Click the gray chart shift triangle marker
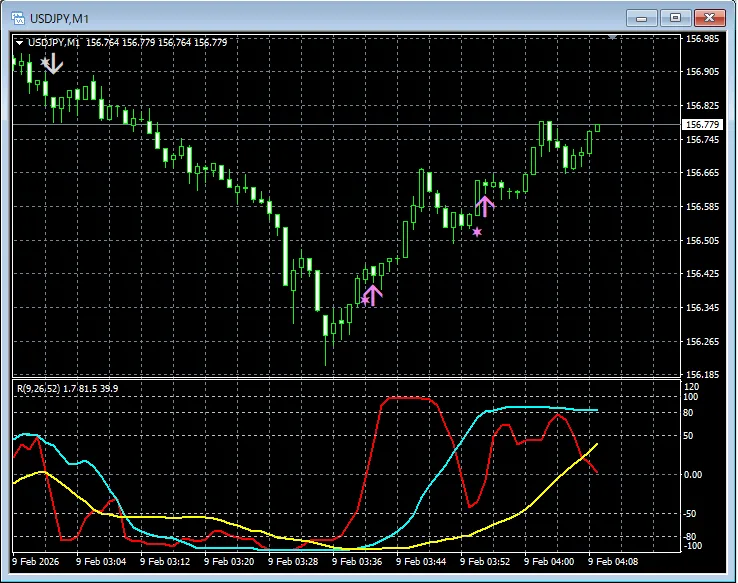The image size is (738, 583). coord(612,35)
